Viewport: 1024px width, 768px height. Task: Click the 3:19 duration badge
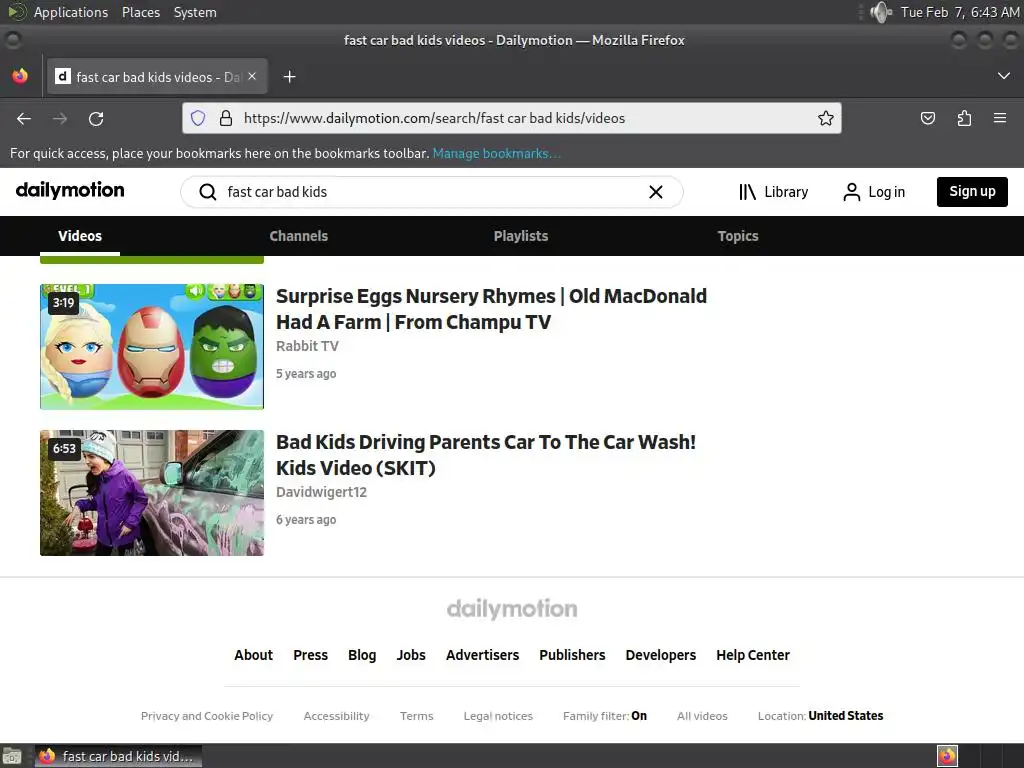click(x=63, y=302)
